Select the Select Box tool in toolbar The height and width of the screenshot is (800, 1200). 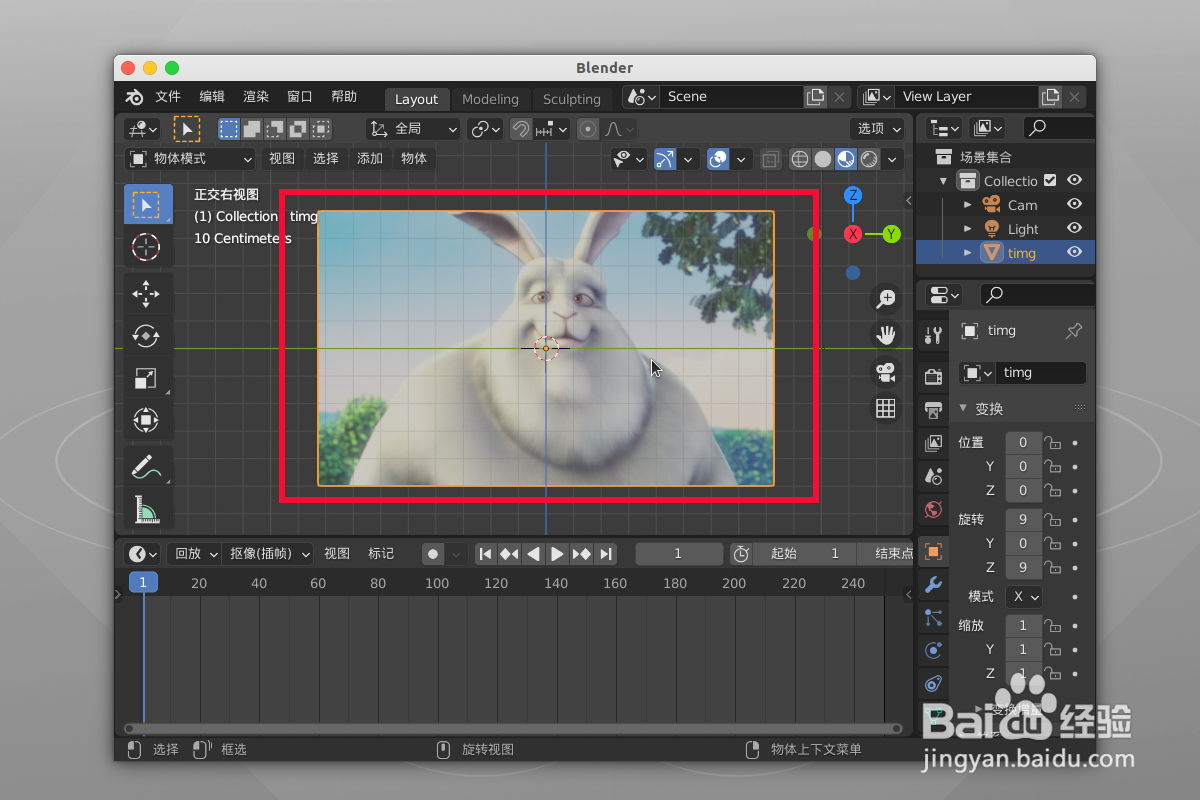coord(147,205)
